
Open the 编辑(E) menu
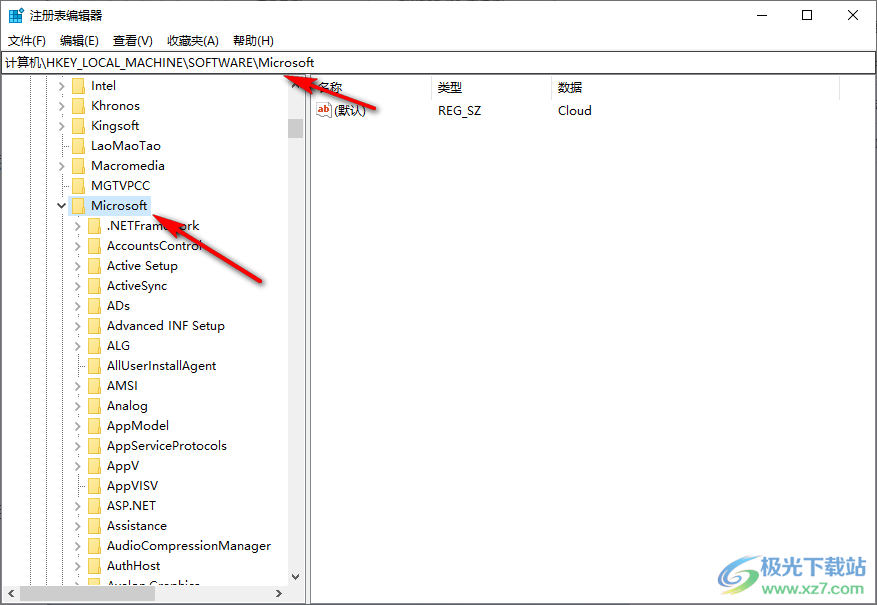pyautogui.click(x=79, y=40)
